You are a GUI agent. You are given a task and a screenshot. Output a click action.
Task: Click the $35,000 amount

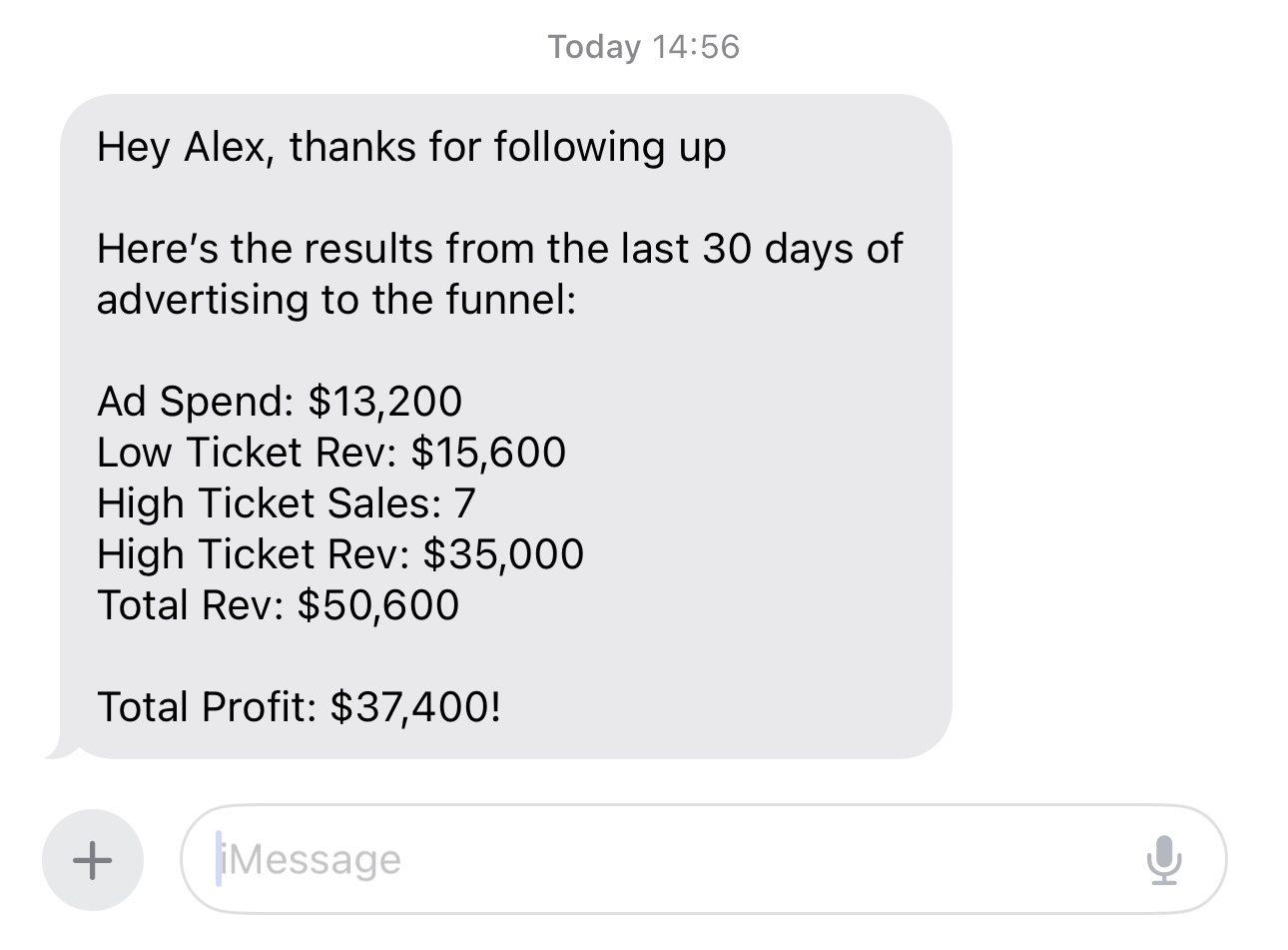(x=504, y=554)
